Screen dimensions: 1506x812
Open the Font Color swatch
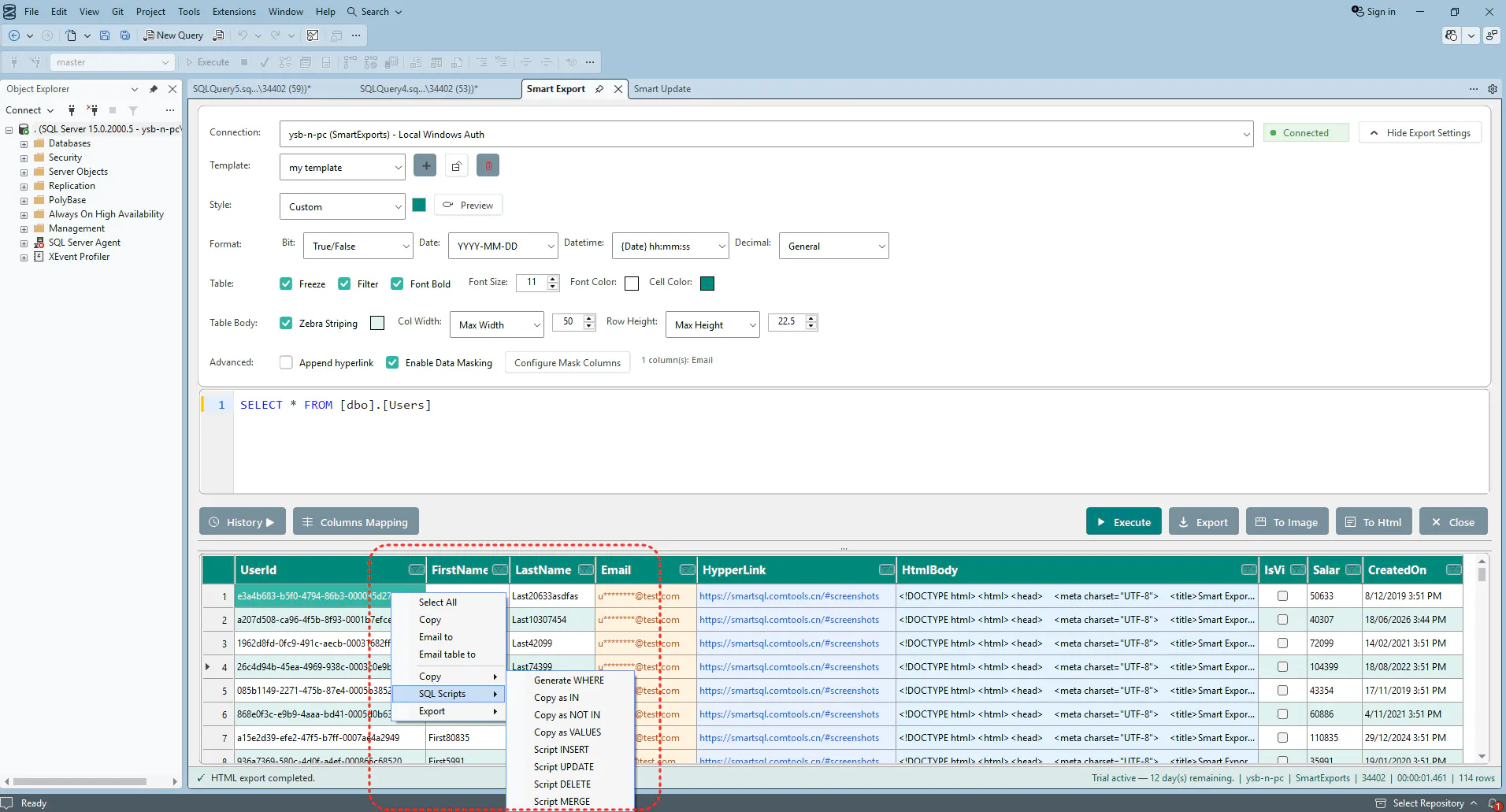(x=632, y=284)
